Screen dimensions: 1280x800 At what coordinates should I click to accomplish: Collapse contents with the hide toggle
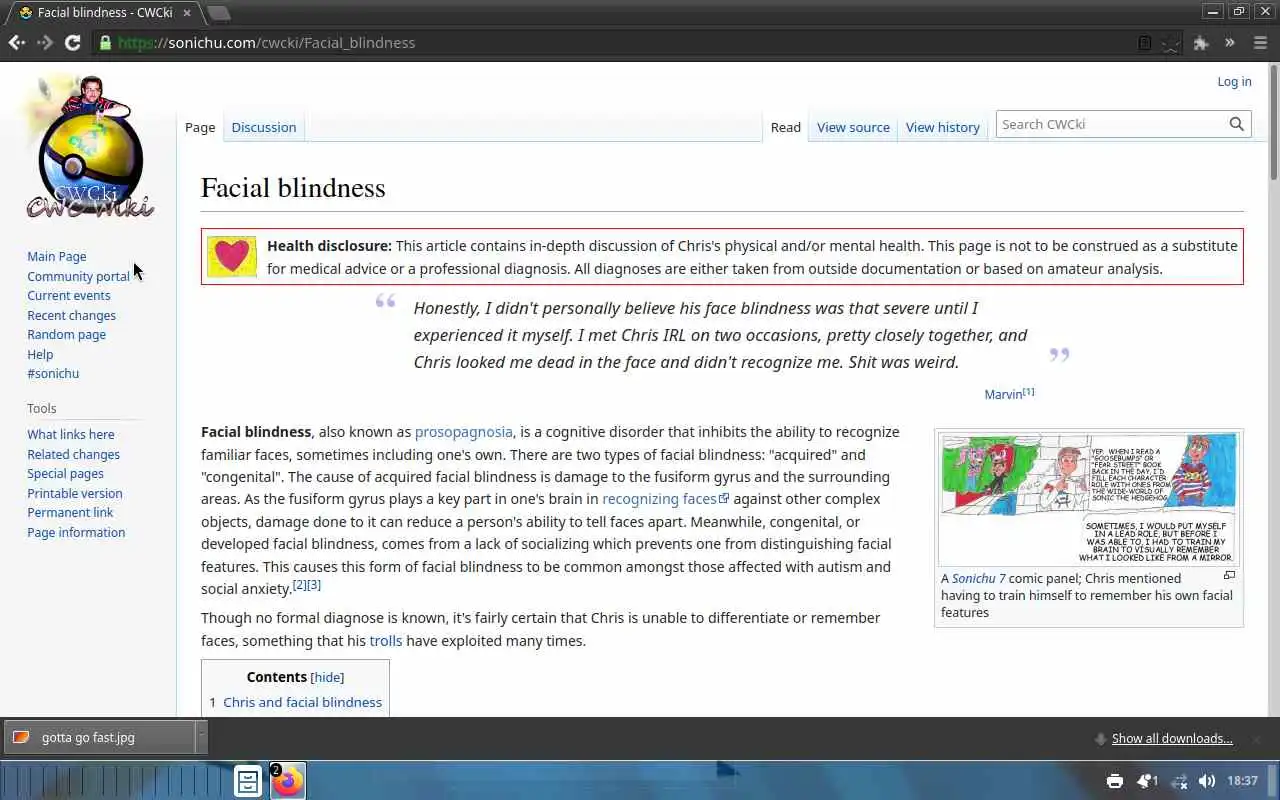tap(327, 678)
